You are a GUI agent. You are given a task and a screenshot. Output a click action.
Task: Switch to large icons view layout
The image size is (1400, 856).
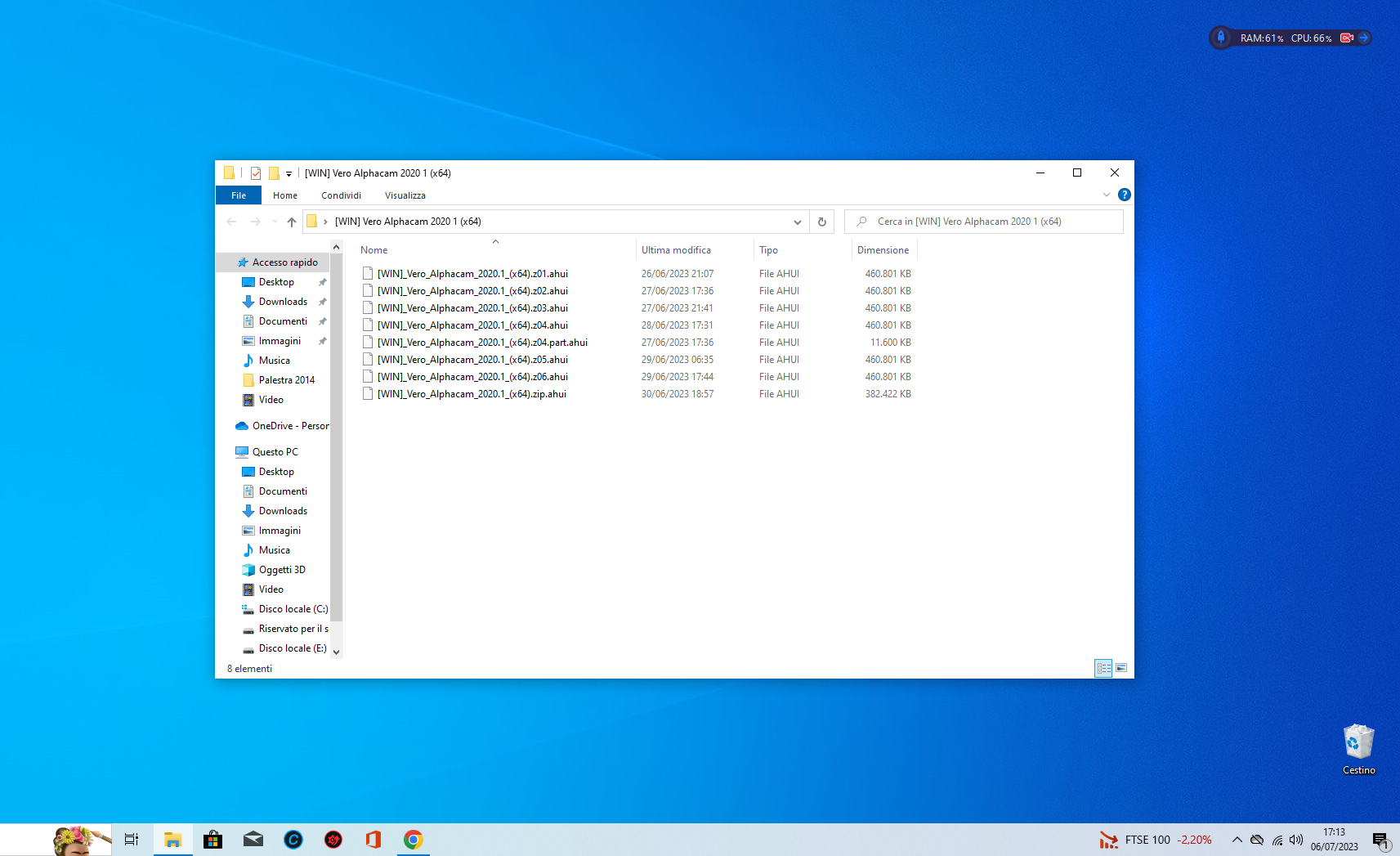pyautogui.click(x=1121, y=668)
